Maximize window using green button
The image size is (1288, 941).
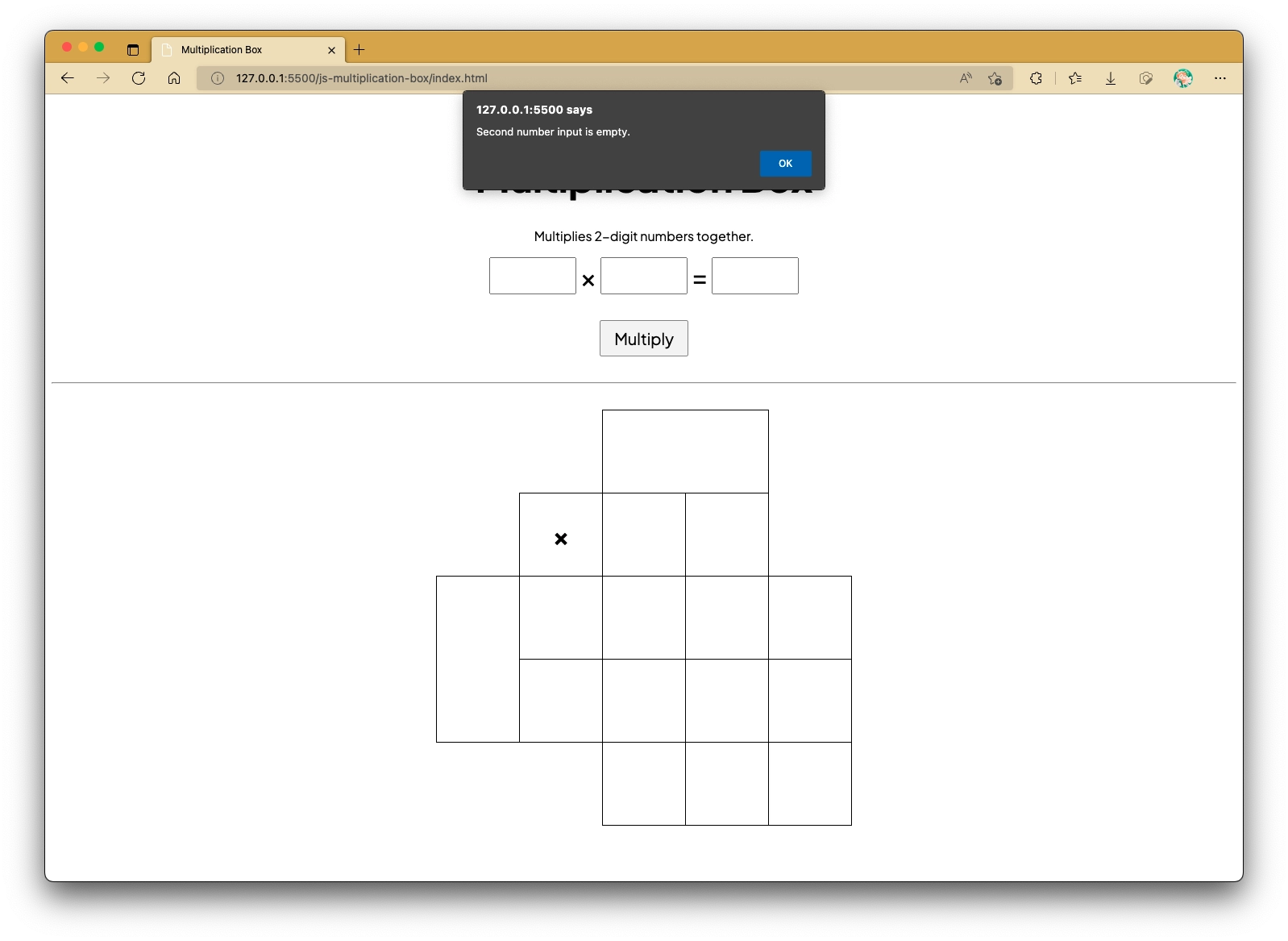coord(99,47)
